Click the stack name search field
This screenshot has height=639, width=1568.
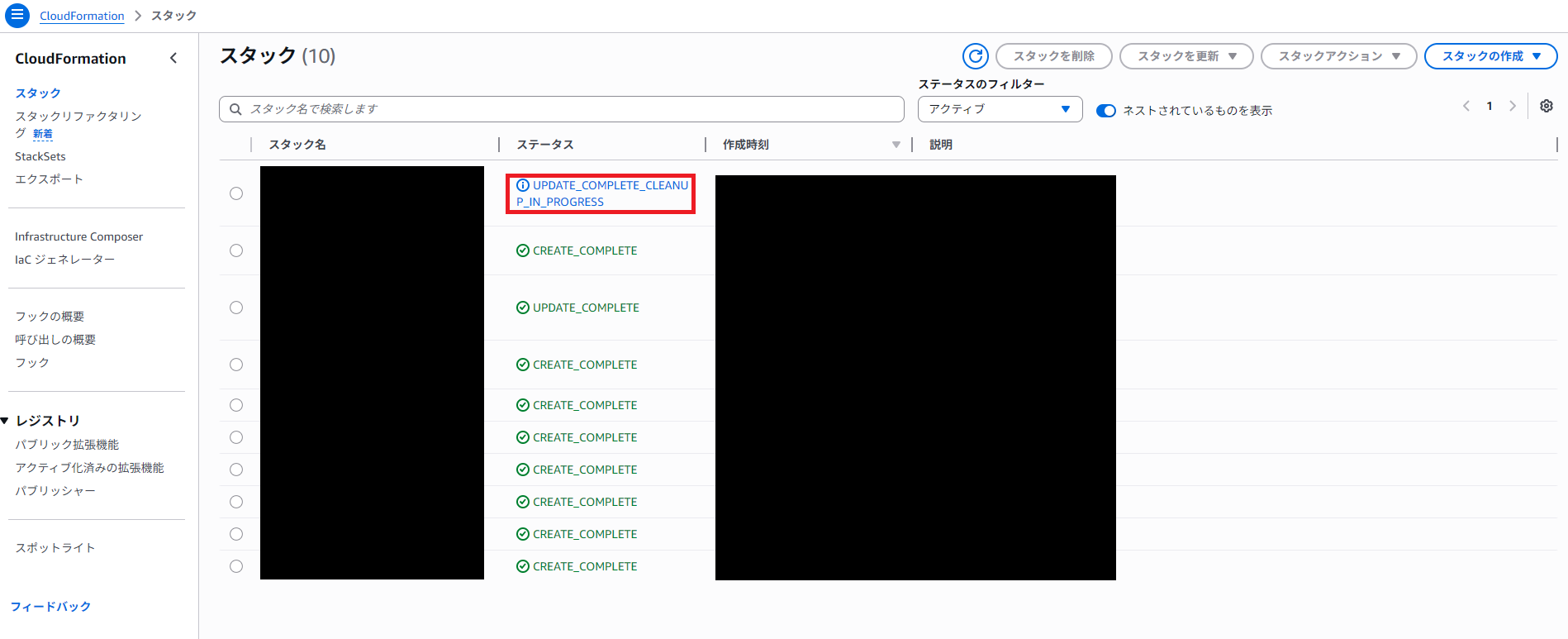pos(562,109)
